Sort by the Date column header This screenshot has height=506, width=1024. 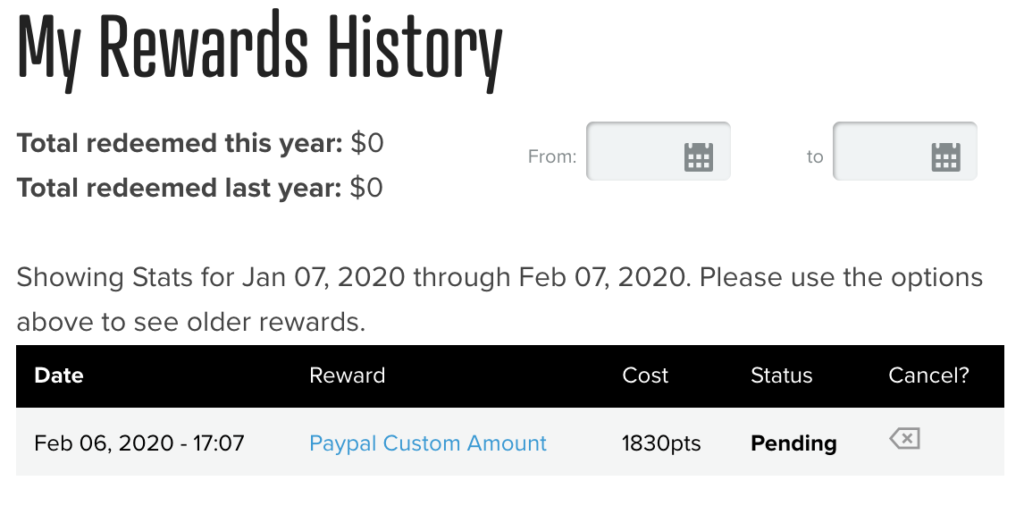[x=59, y=375]
